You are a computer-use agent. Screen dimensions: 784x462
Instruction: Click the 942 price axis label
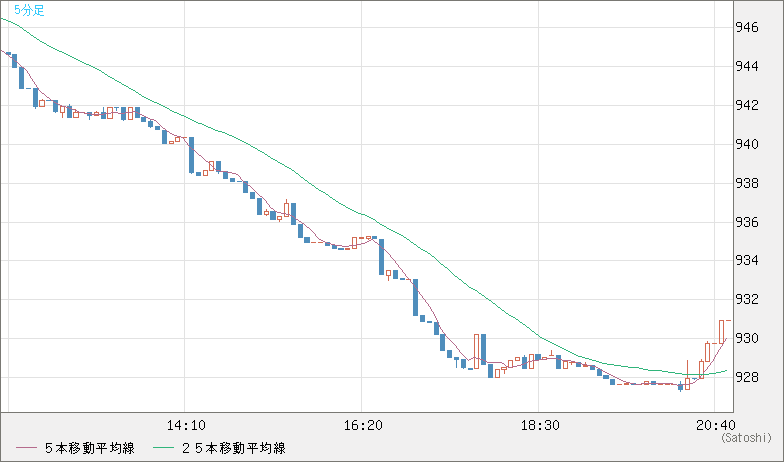(746, 106)
